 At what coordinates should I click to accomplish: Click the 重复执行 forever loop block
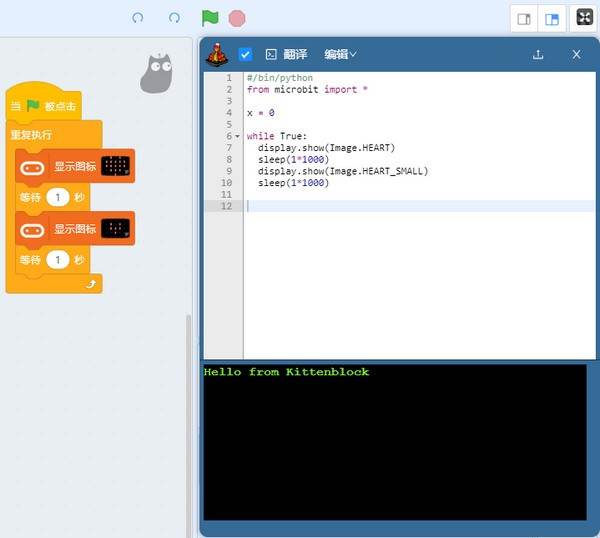tap(32, 135)
